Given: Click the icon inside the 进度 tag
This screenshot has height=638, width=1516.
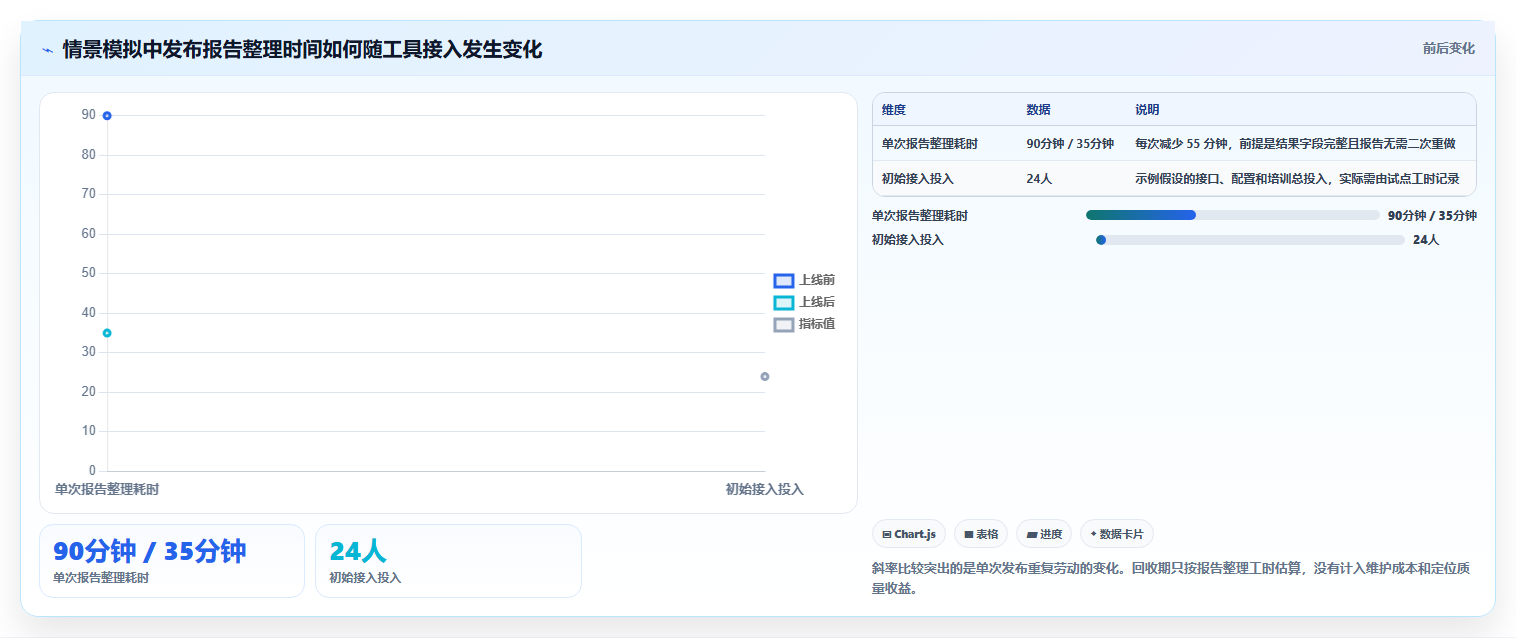Looking at the screenshot, I should point(1031,535).
